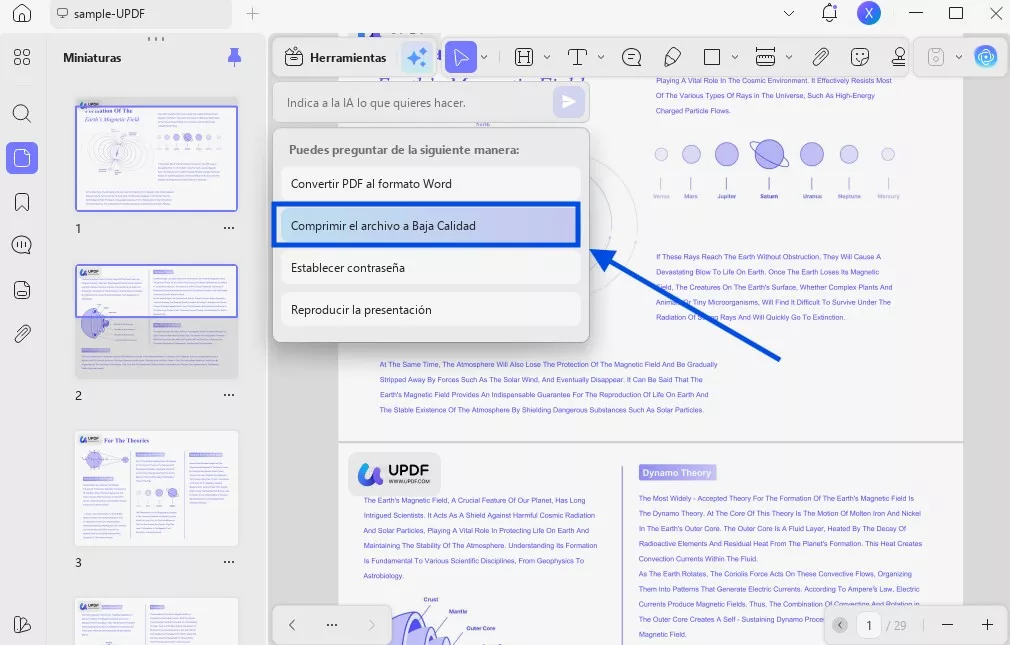This screenshot has width=1010, height=645.
Task: Open the tab list chevron
Action: coord(788,14)
